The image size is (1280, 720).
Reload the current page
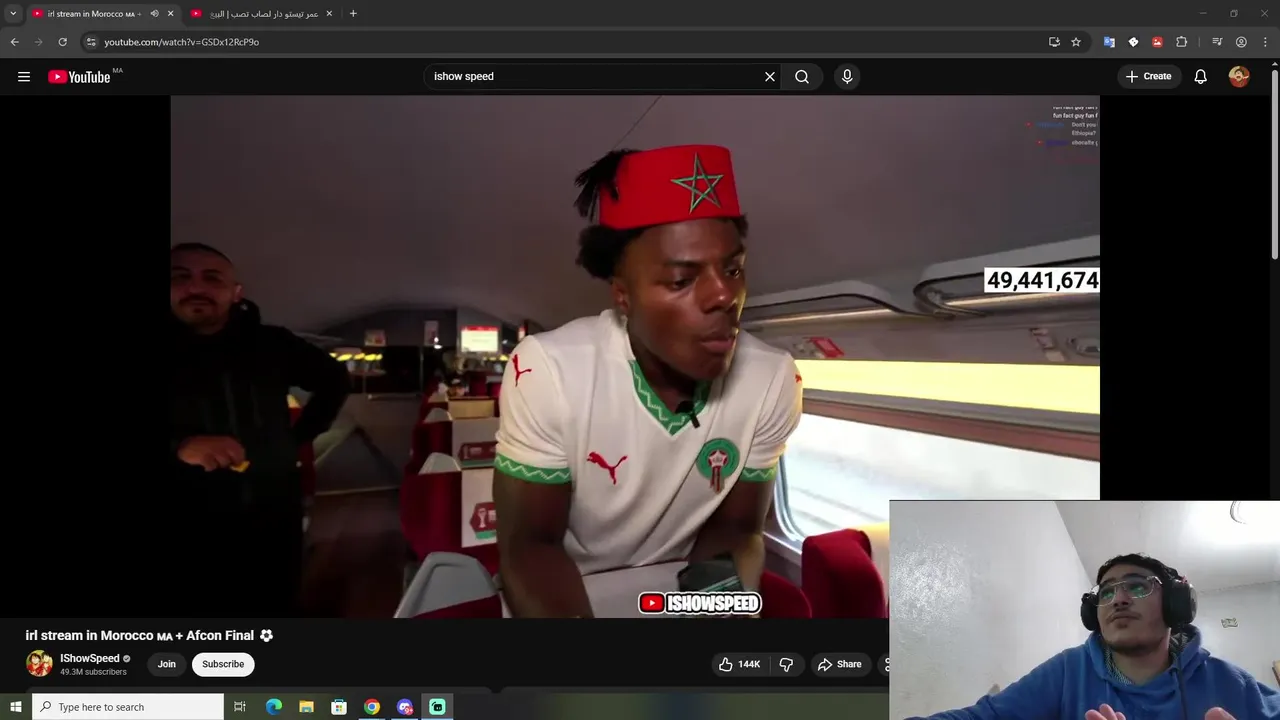pos(62,42)
